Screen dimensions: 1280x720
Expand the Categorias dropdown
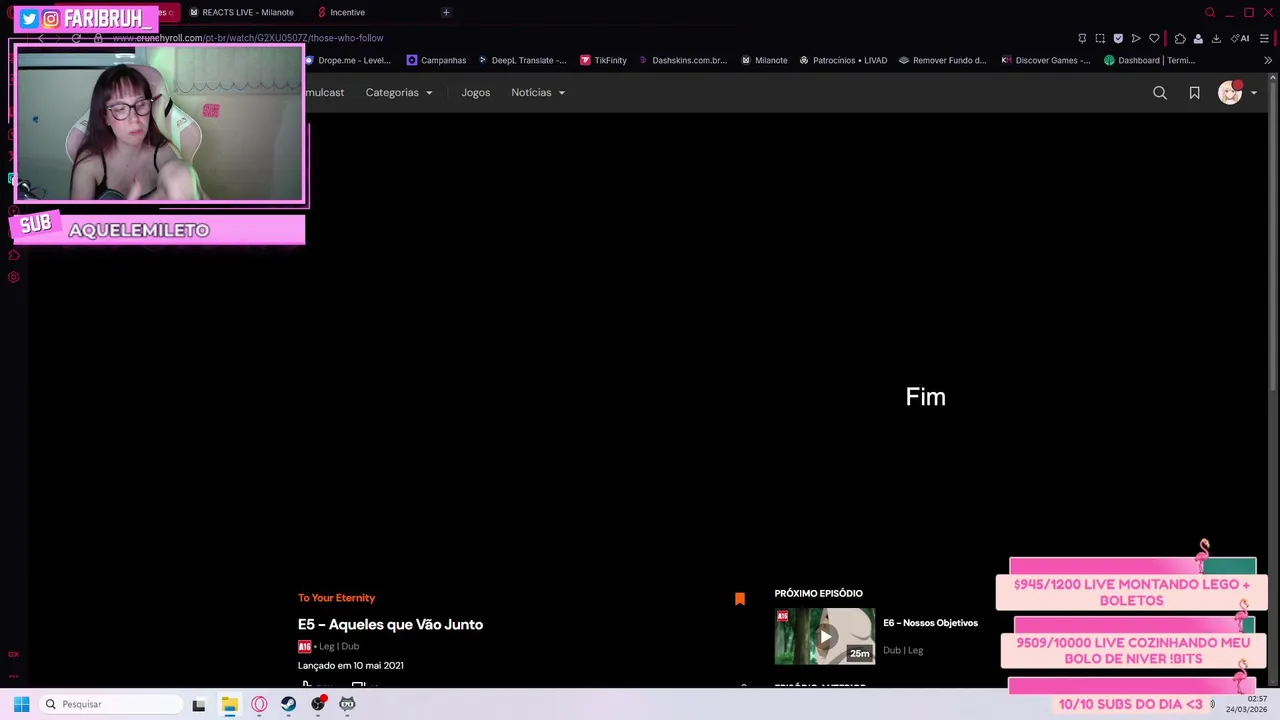coord(399,93)
